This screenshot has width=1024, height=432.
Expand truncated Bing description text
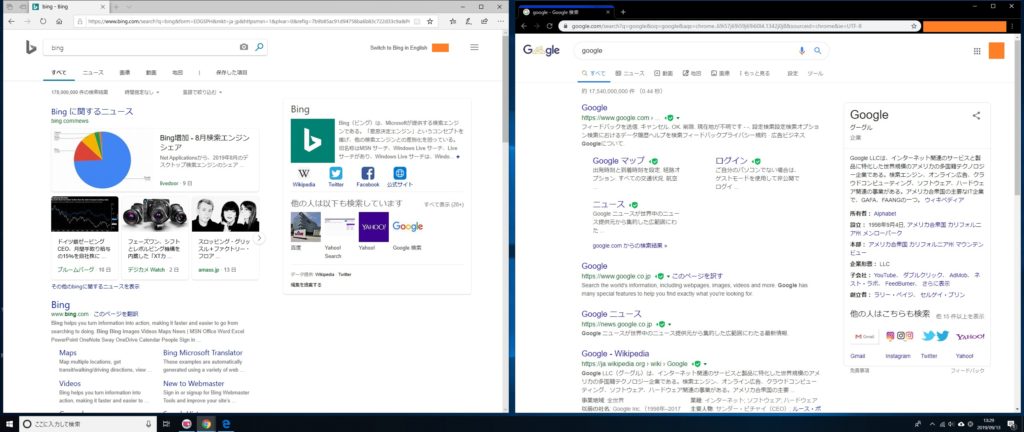[x=458, y=157]
